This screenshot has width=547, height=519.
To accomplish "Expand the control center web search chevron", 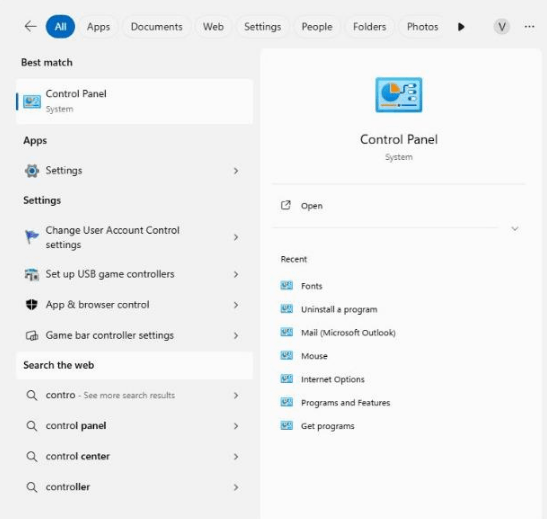I will (236, 457).
